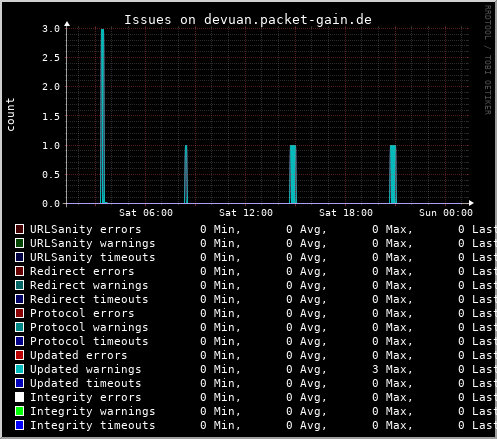Click the Protocol errors legend swatch
Screen dimensions: 497x439
coord(19,313)
